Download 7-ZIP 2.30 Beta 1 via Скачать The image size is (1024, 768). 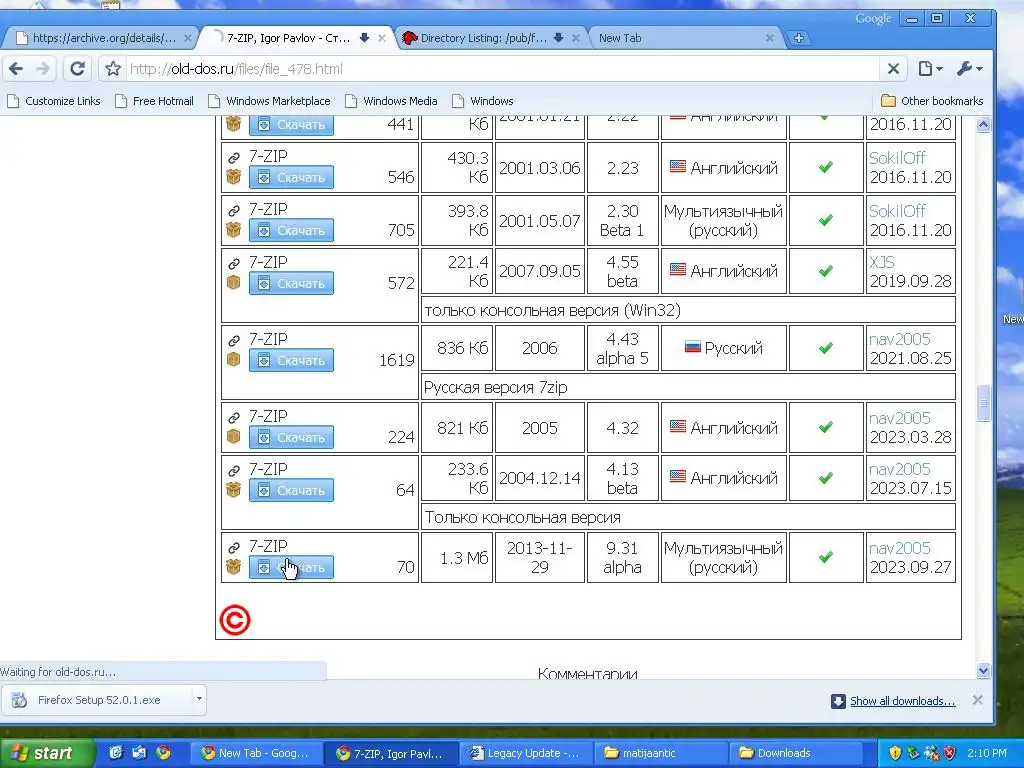291,230
